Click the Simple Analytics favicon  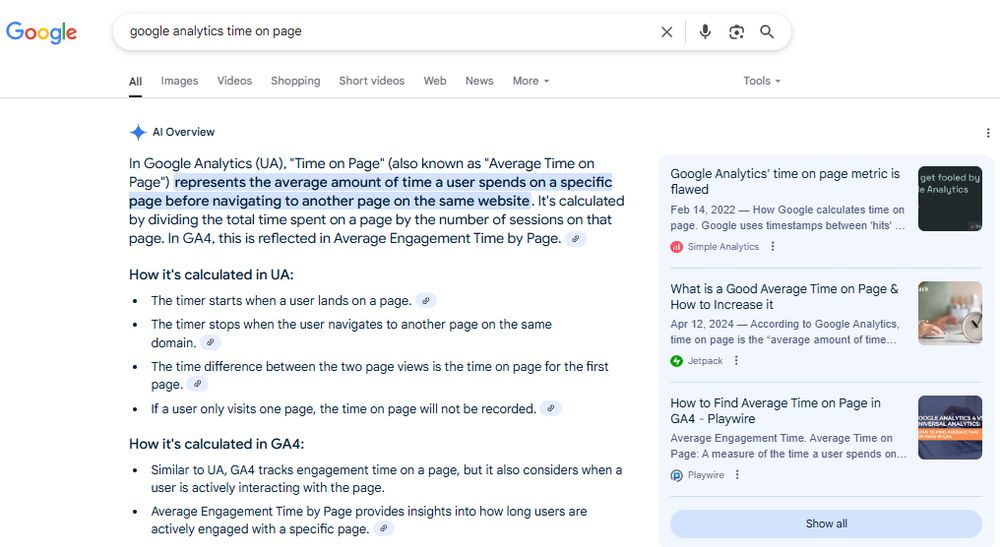click(x=677, y=247)
